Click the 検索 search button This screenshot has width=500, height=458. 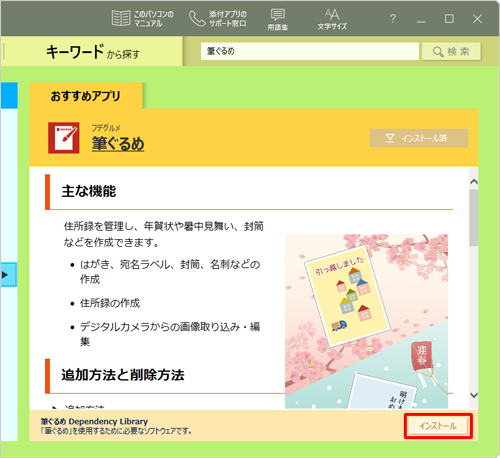click(451, 51)
